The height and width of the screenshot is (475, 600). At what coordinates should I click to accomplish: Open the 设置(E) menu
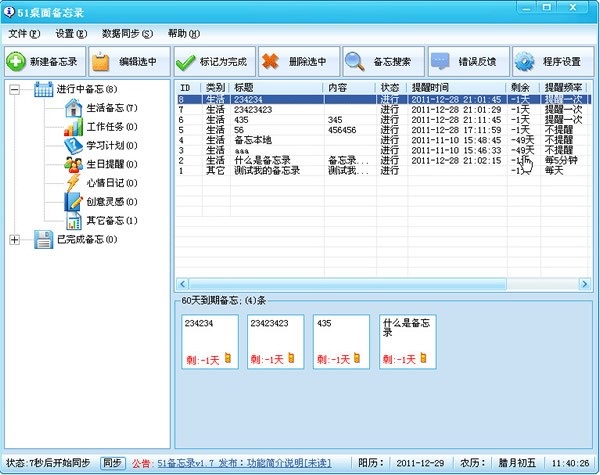tap(71, 34)
